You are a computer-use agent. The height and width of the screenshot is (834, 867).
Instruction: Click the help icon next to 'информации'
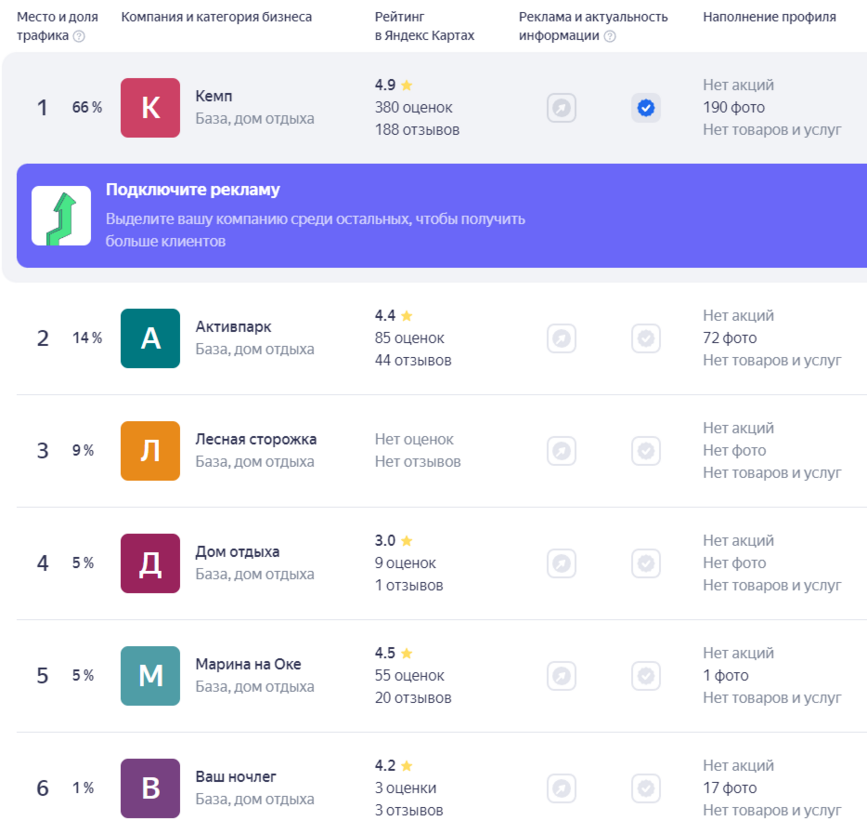[x=610, y=36]
